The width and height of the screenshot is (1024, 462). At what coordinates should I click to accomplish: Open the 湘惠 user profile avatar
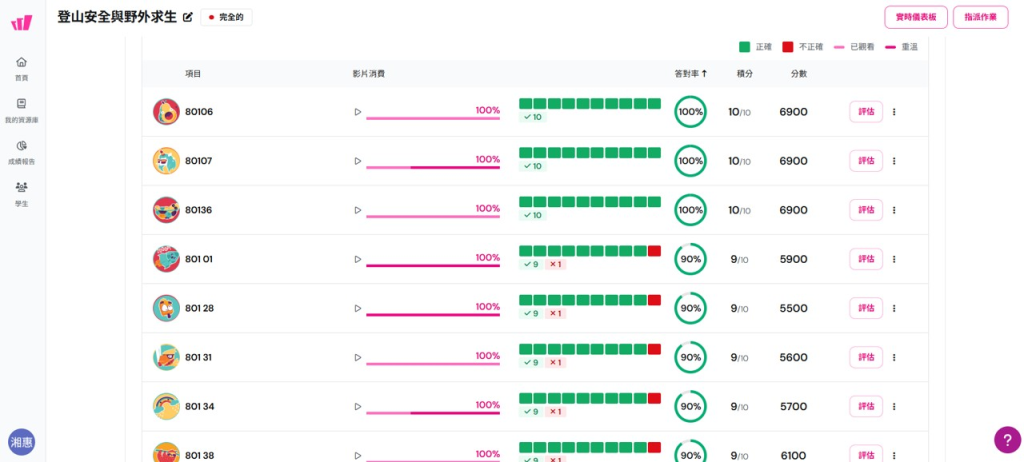pos(21,441)
